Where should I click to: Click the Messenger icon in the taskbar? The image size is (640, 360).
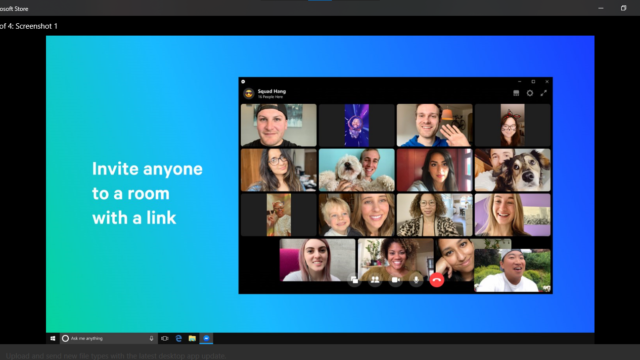[x=206, y=338]
